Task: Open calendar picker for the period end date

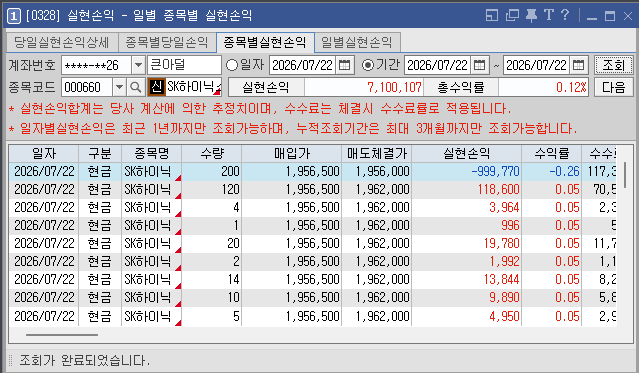Action: [578, 65]
